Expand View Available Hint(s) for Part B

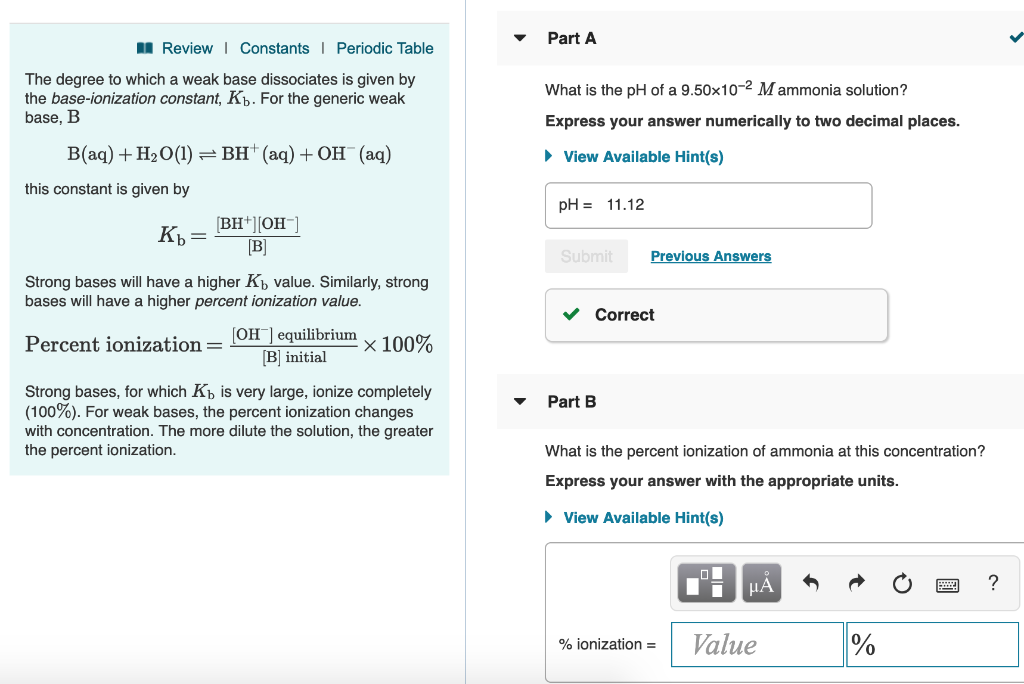click(x=641, y=518)
